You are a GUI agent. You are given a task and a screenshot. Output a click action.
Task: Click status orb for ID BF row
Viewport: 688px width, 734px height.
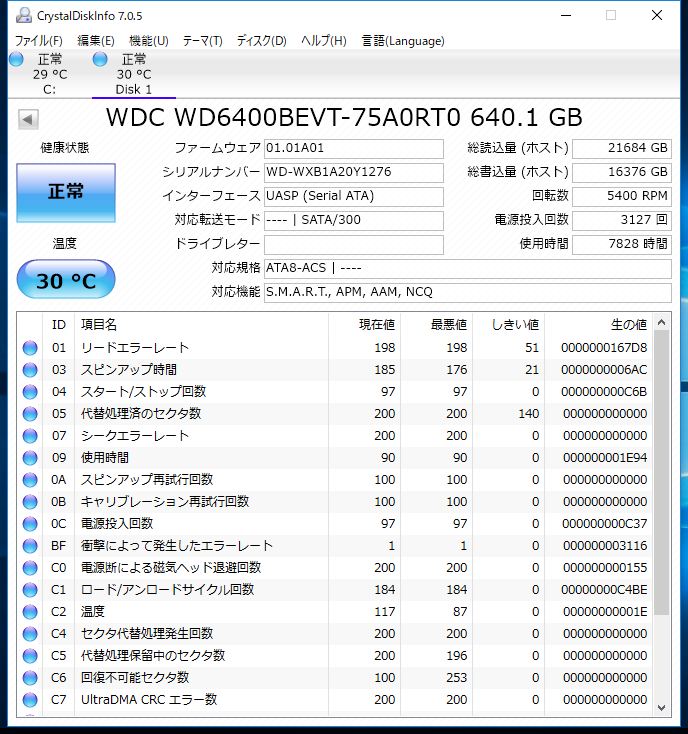(30, 546)
